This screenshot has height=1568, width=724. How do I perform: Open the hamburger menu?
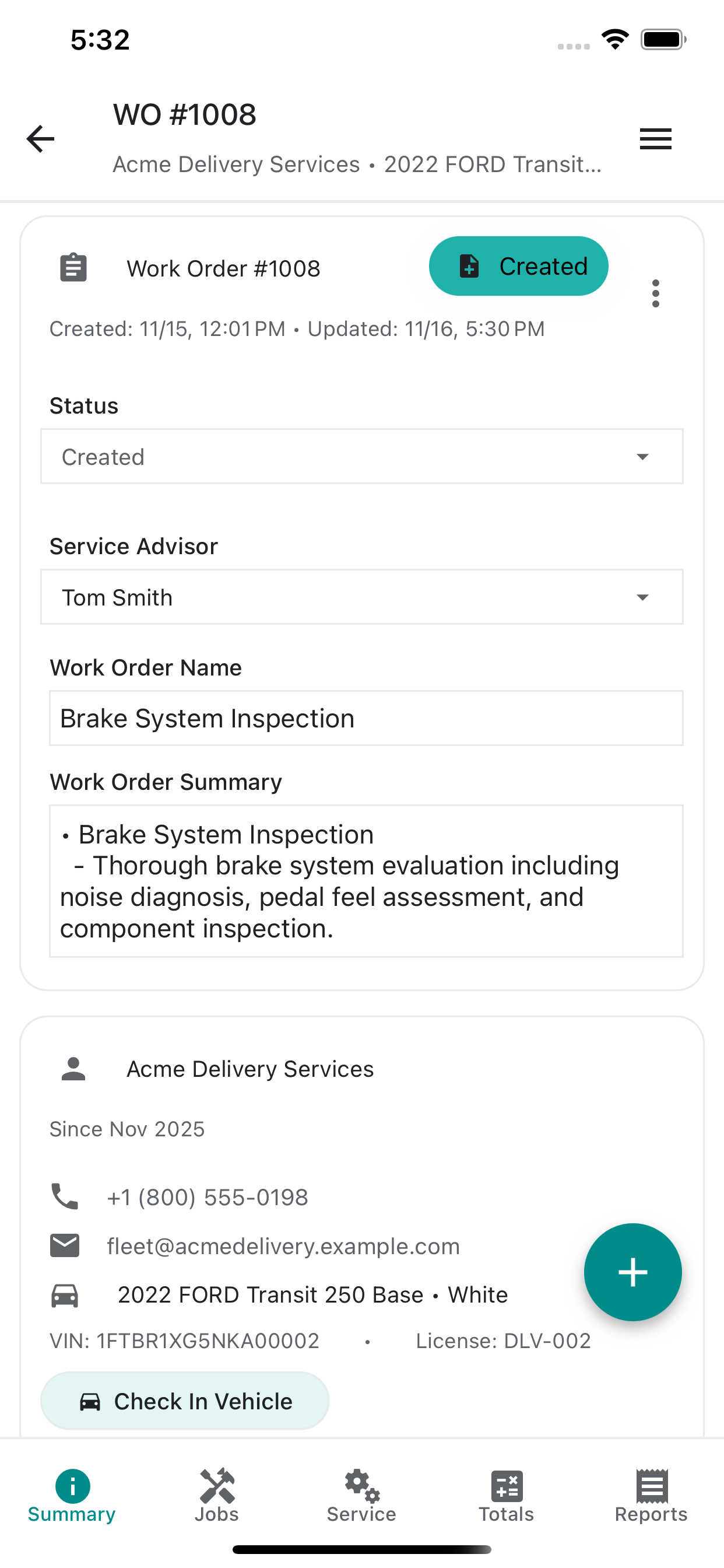(655, 139)
